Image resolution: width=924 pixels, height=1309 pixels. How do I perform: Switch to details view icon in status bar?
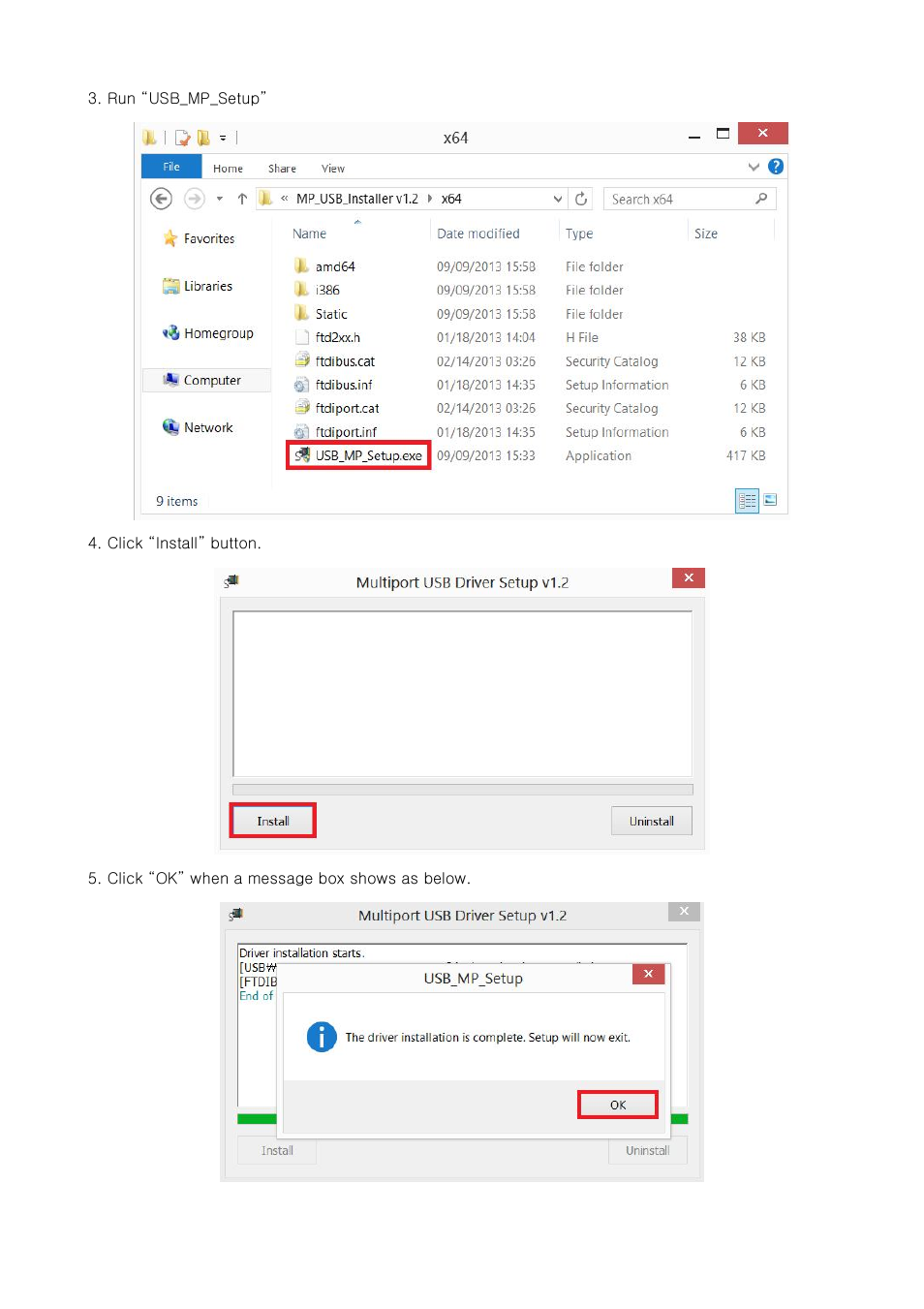pos(747,501)
